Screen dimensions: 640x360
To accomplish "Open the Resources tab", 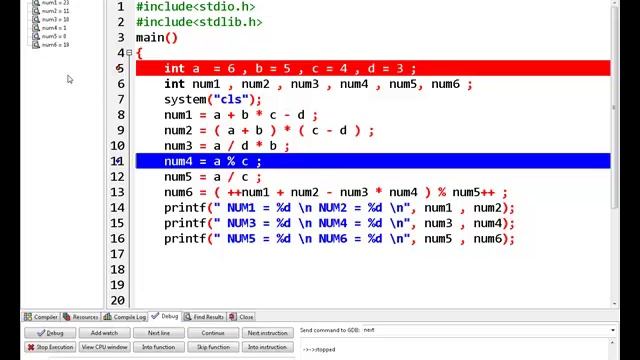I will (81, 317).
